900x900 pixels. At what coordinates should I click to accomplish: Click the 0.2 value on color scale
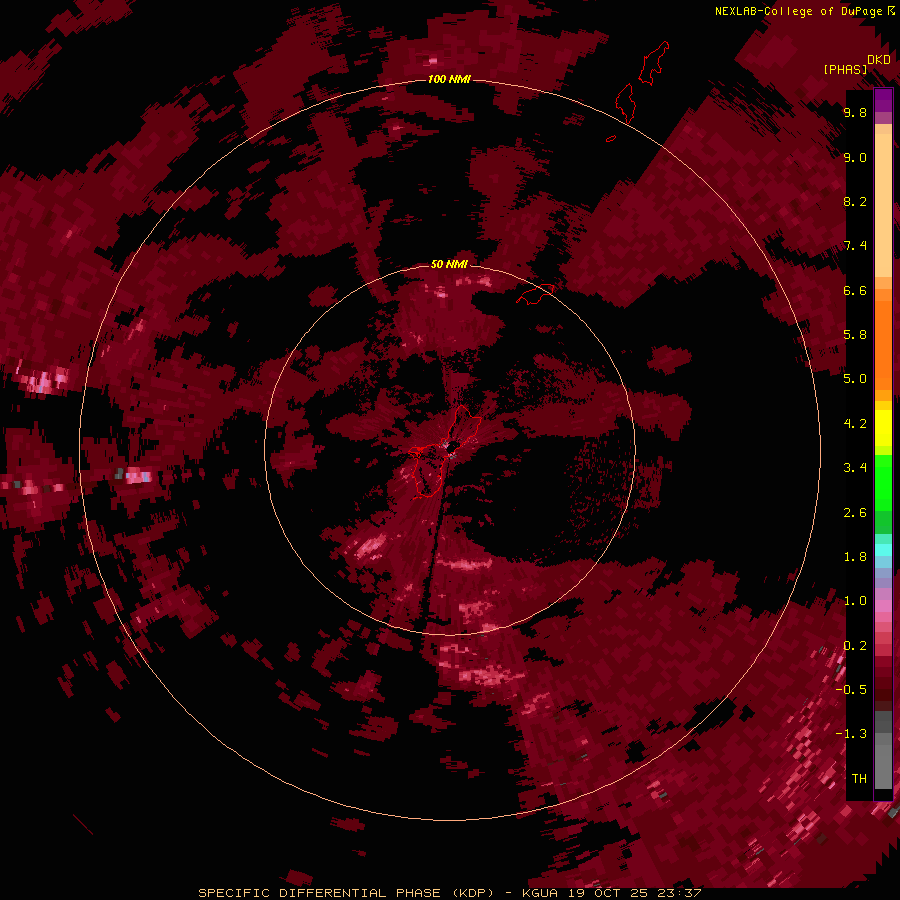tap(855, 646)
